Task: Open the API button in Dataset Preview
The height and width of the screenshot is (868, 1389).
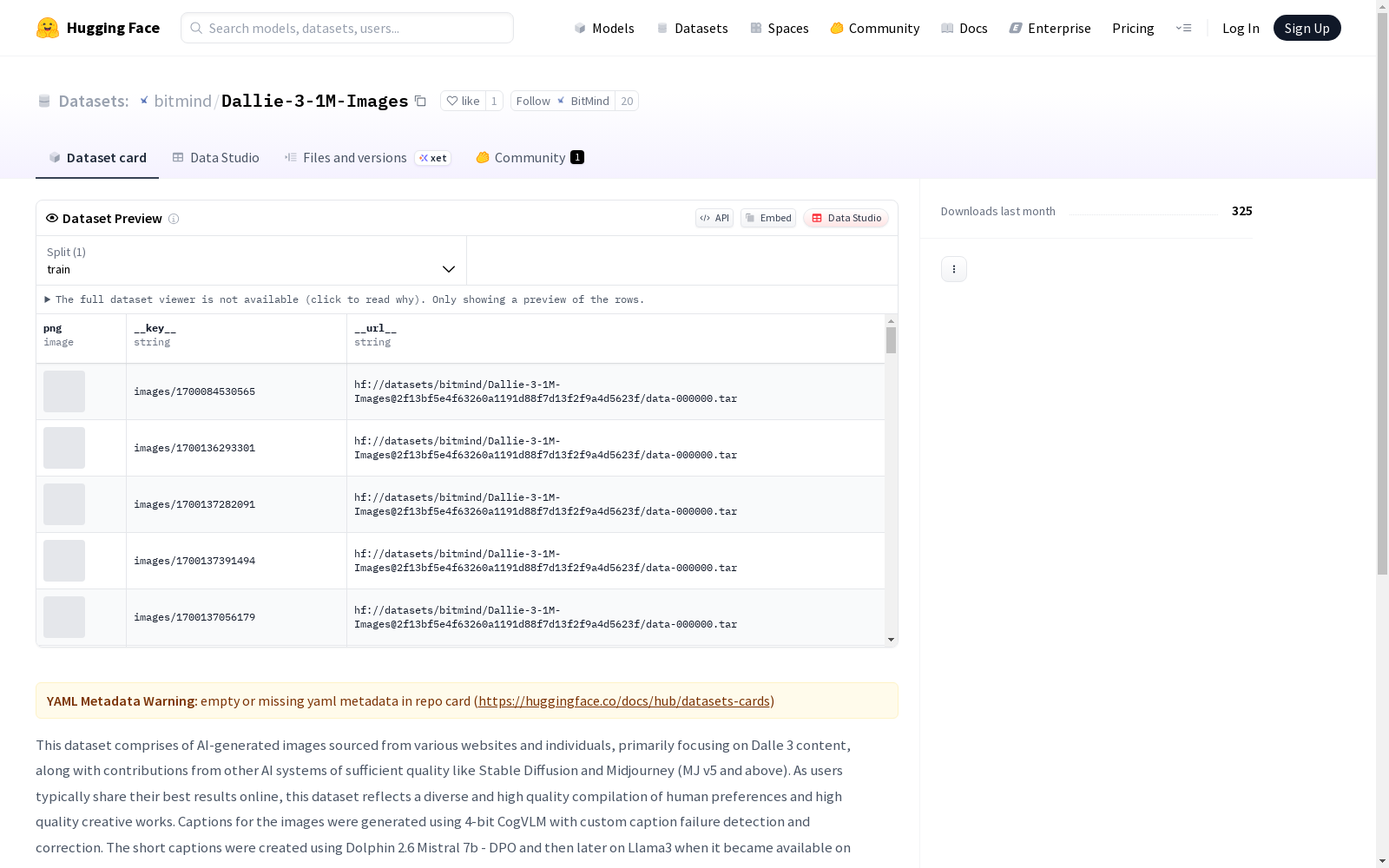Action: [714, 218]
